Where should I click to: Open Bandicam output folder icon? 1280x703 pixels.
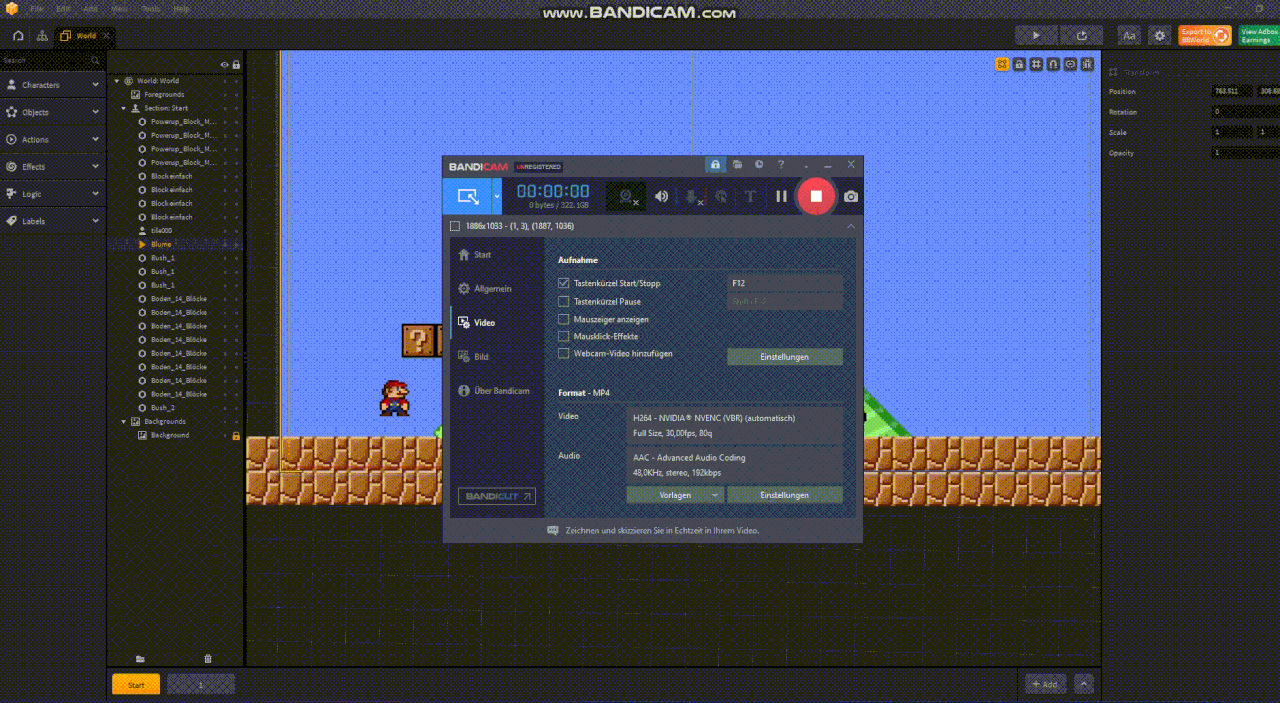point(737,165)
